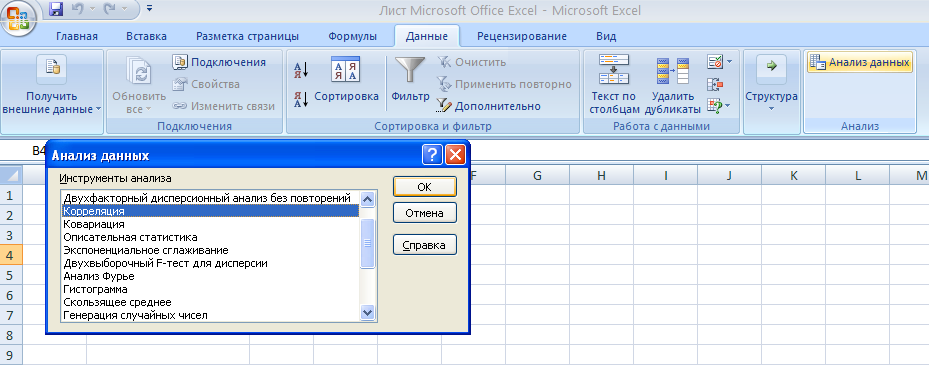Screen dimensions: 929x365
Task: Click Изменить связи edit links
Action: (x=224, y=106)
